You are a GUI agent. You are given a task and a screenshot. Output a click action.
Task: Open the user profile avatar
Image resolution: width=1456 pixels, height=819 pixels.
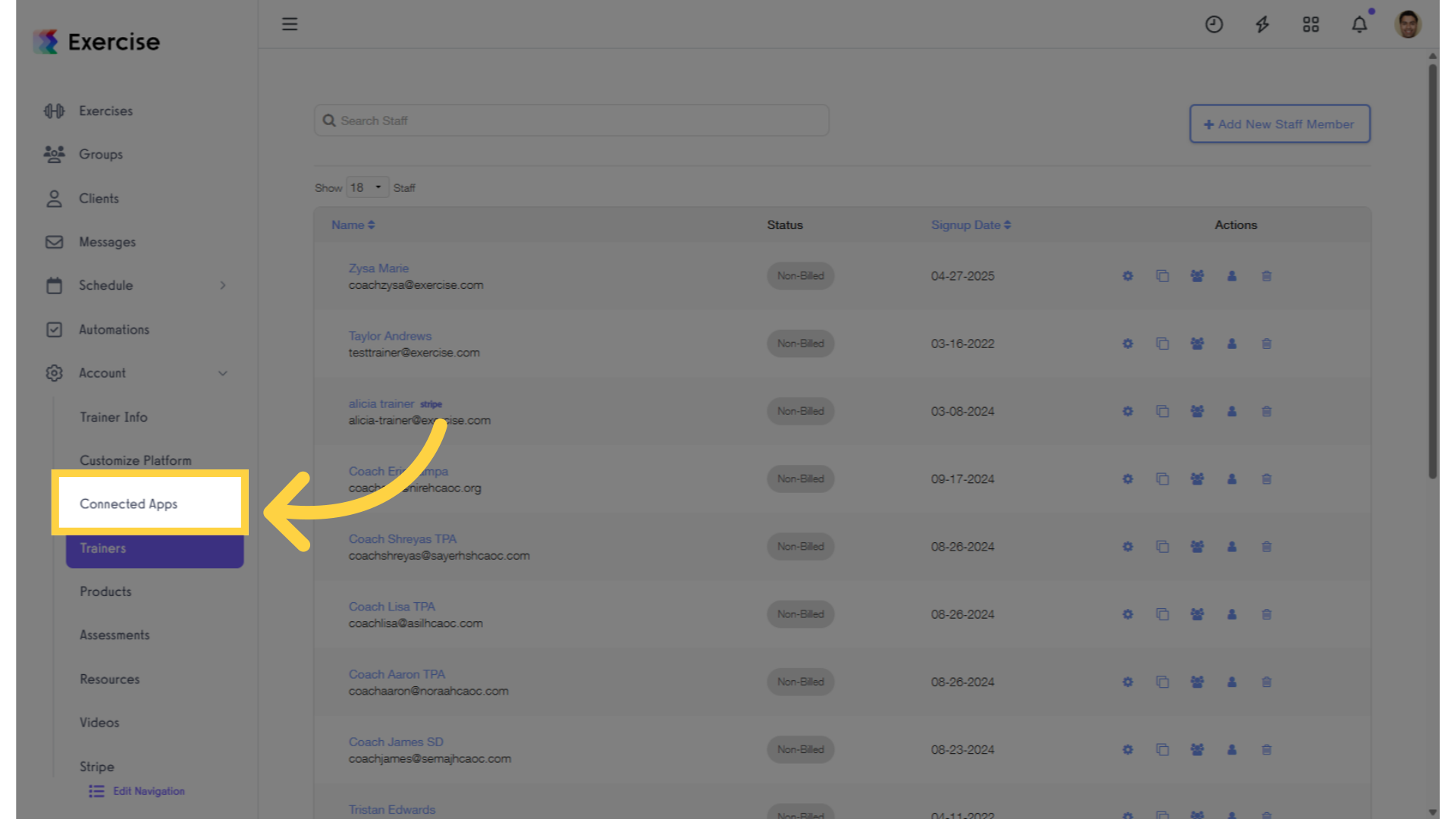(x=1408, y=24)
